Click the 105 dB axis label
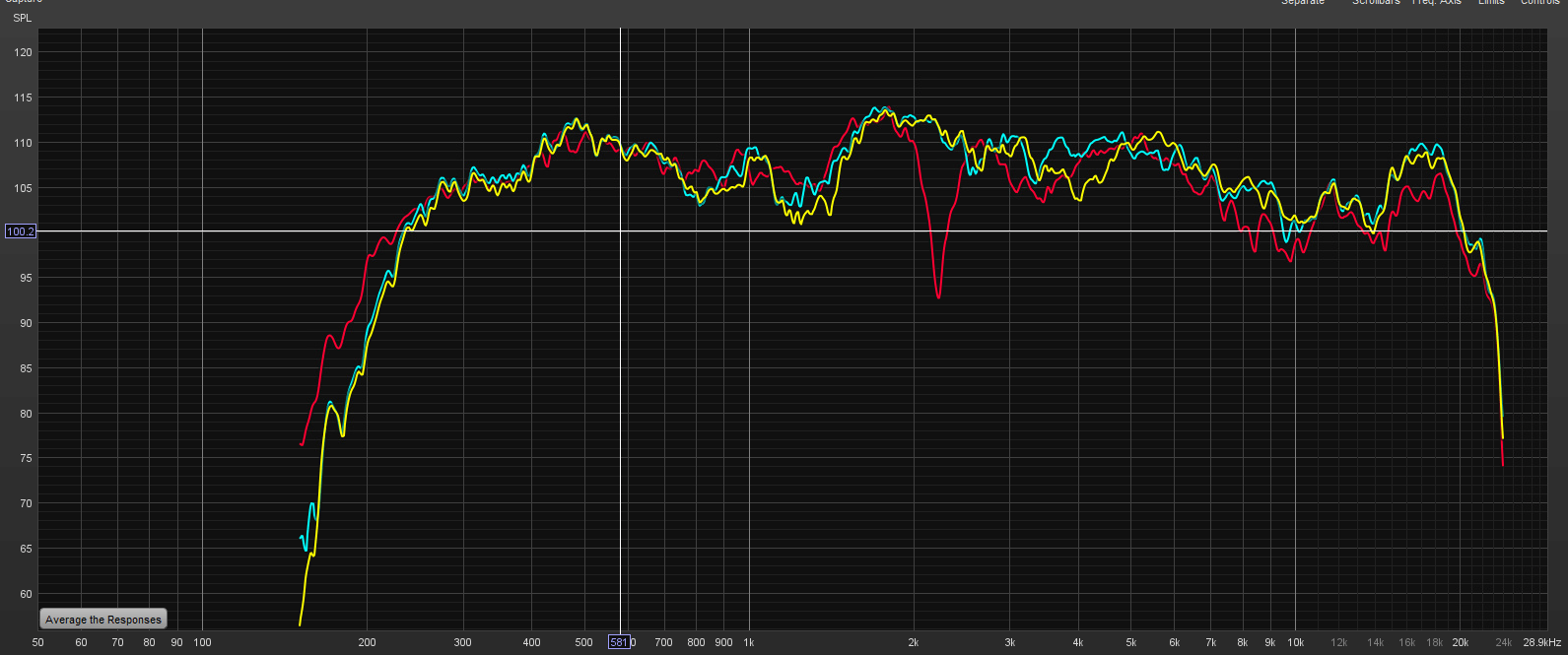Viewport: 1568px width, 655px height. (23, 188)
